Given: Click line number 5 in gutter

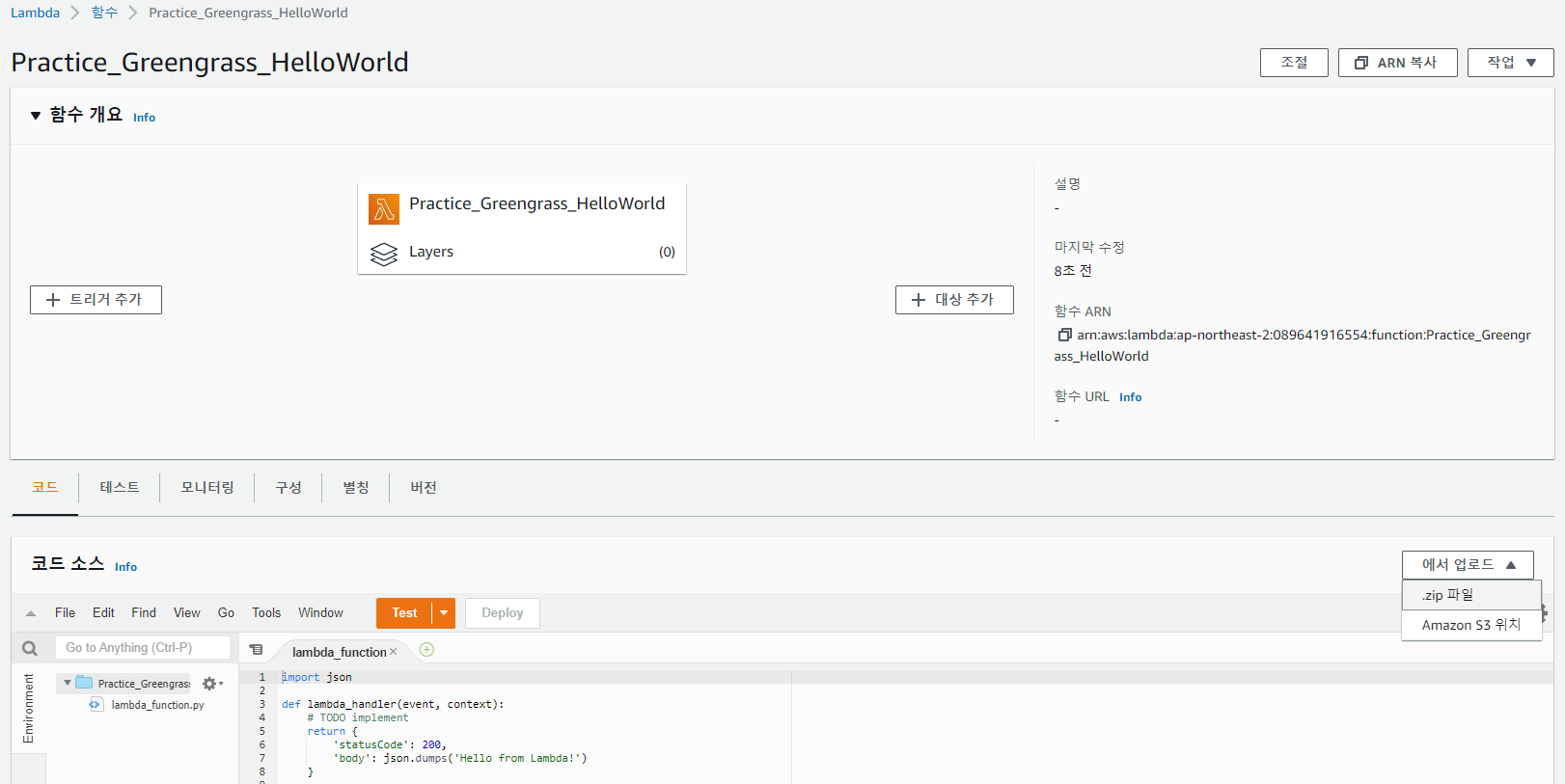Looking at the screenshot, I should pyautogui.click(x=261, y=731).
